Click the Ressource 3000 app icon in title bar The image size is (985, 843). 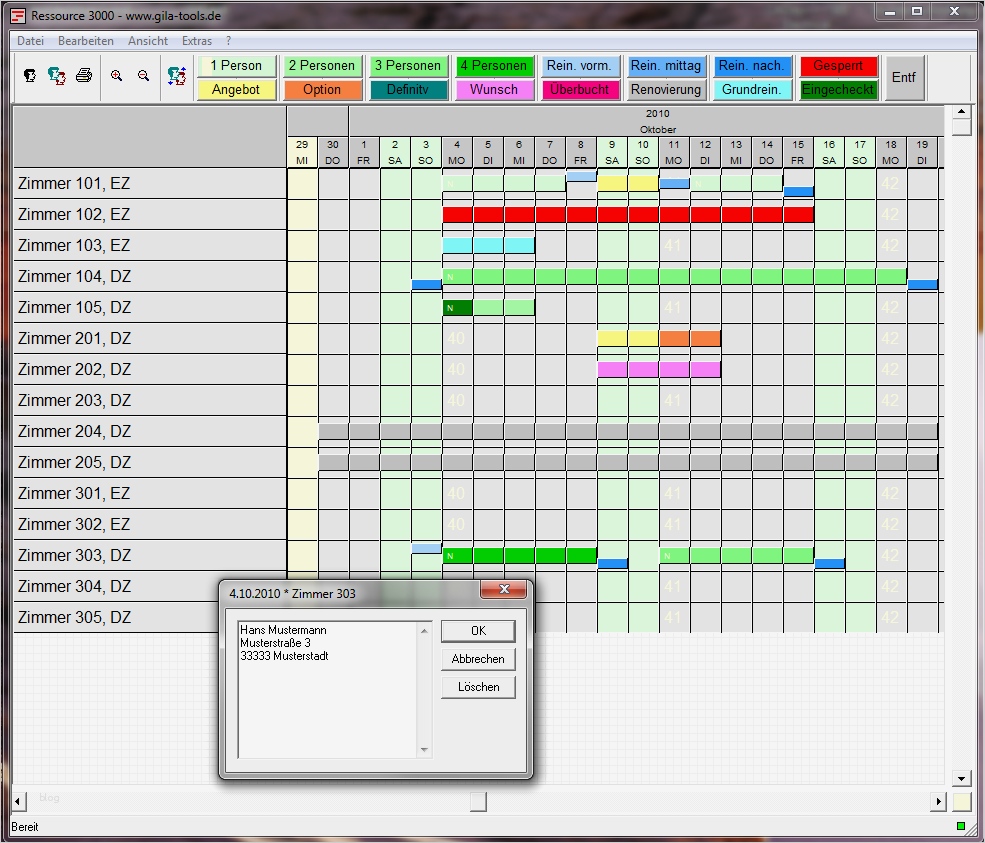19,16
